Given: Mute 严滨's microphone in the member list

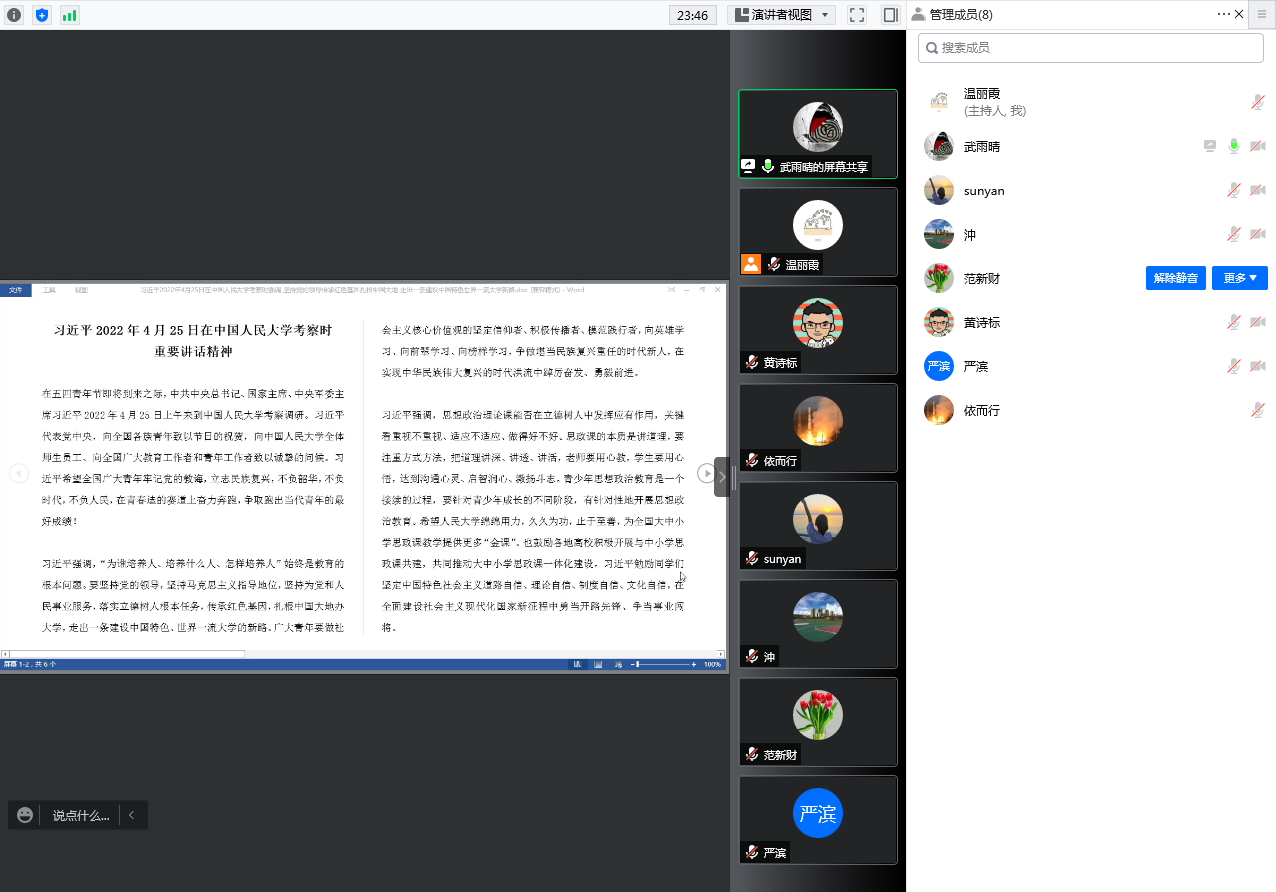Looking at the screenshot, I should [x=1233, y=365].
